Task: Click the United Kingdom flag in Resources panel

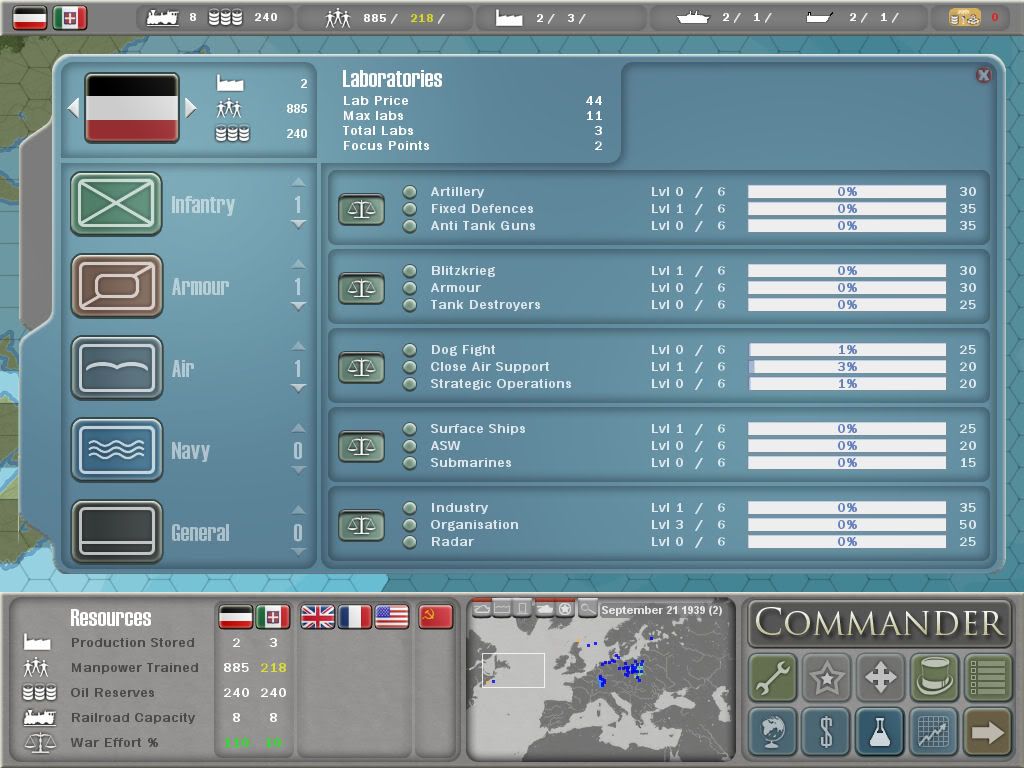Action: [x=317, y=616]
